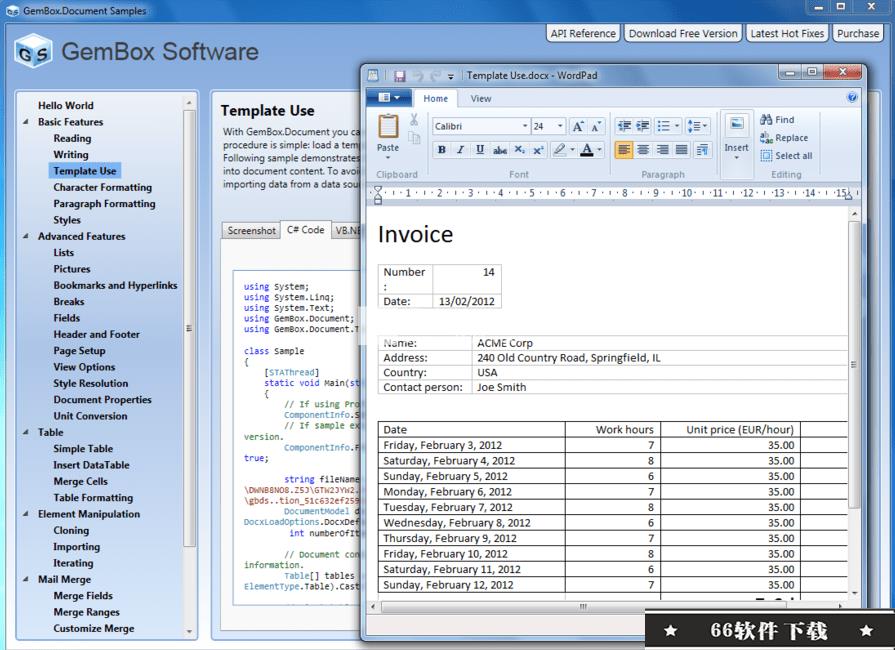Open the bullet list style dropdown

click(677, 126)
